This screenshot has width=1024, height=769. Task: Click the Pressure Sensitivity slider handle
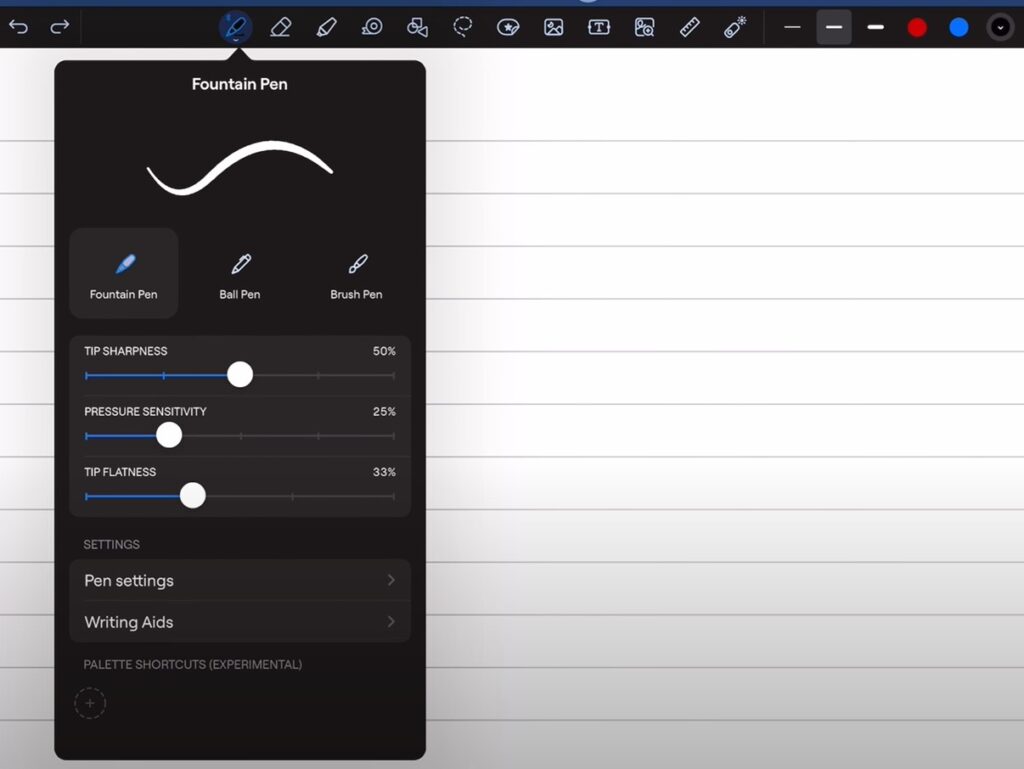tap(169, 435)
